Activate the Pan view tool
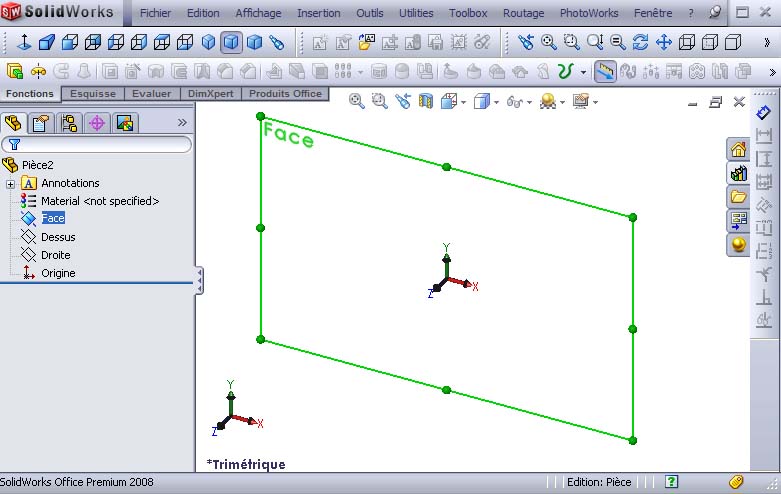This screenshot has height=494, width=781. (x=663, y=42)
